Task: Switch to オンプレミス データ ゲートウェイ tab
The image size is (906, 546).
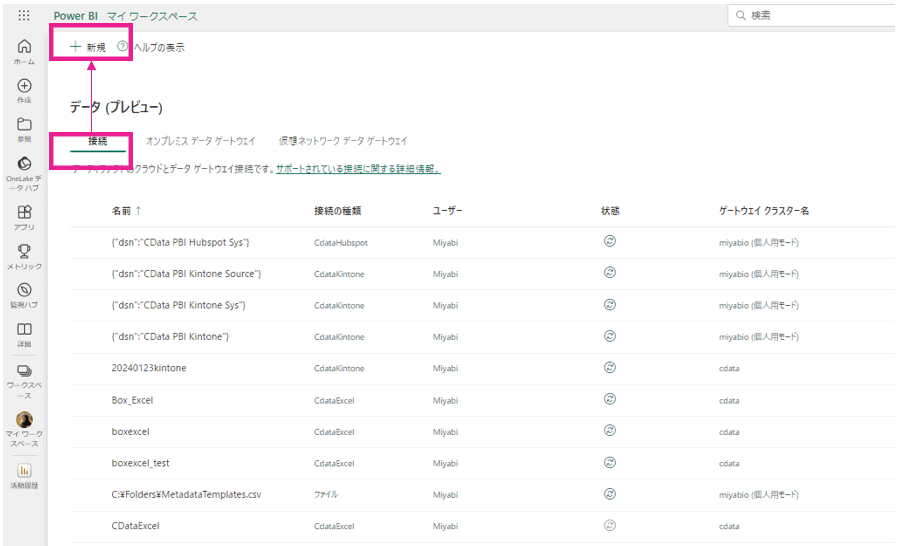Action: pyautogui.click(x=200, y=141)
